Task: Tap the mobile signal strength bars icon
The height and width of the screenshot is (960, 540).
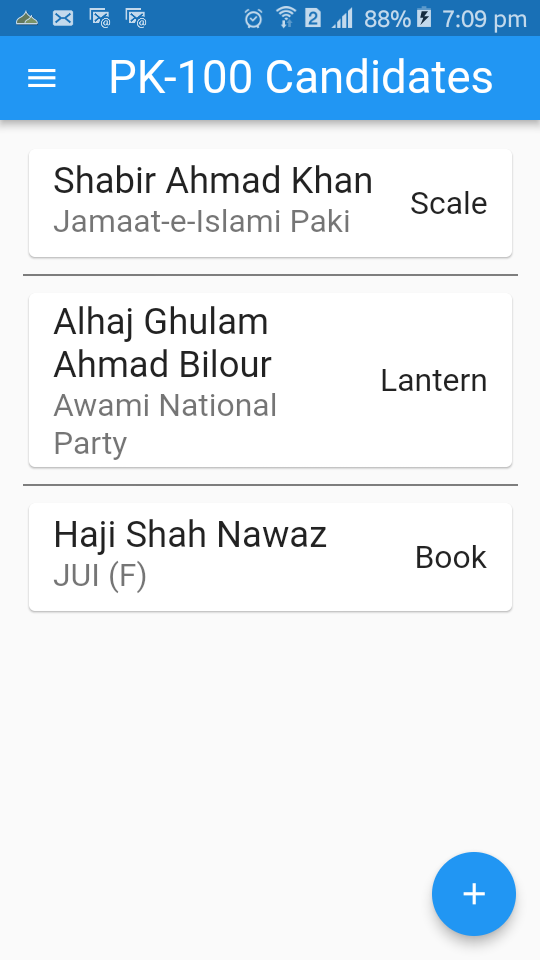Action: click(343, 18)
